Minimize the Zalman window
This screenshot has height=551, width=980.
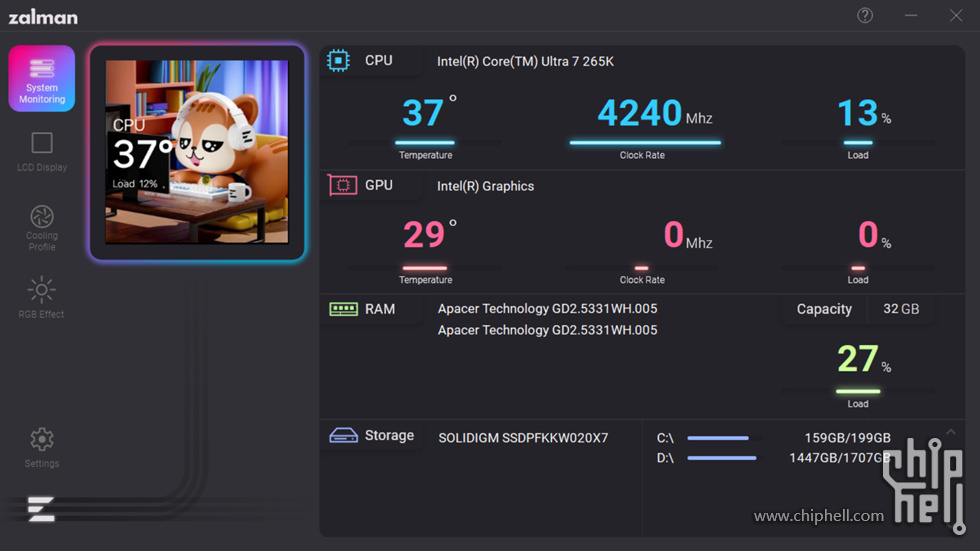(911, 16)
